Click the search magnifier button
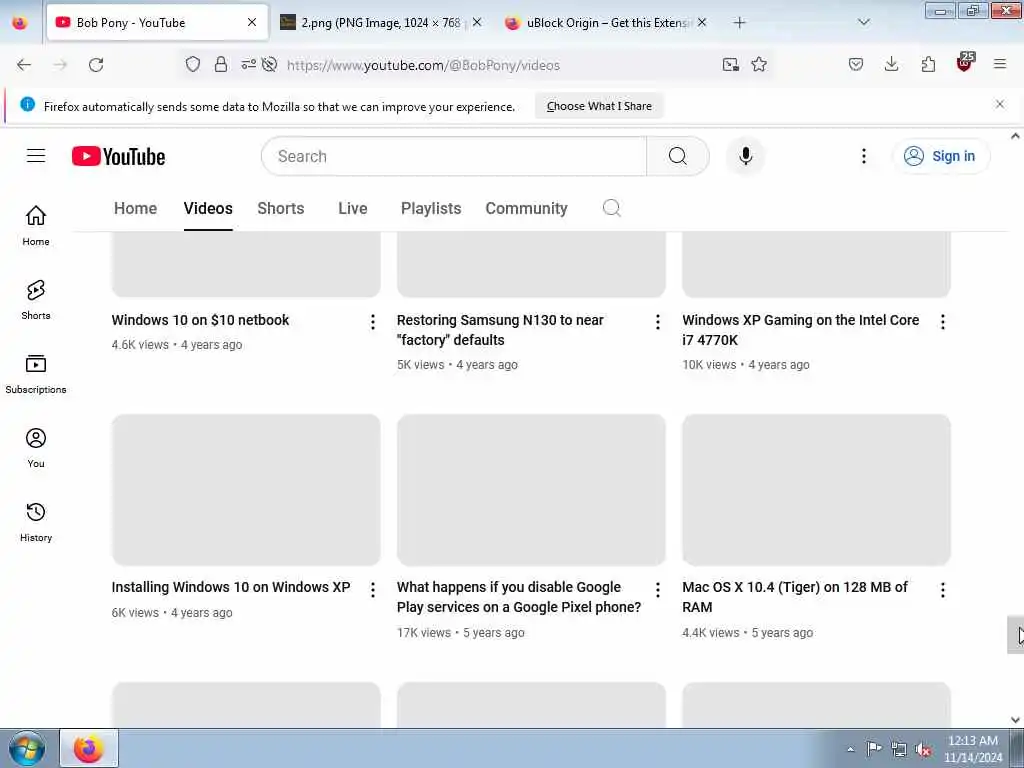1024x768 pixels. pos(678,156)
